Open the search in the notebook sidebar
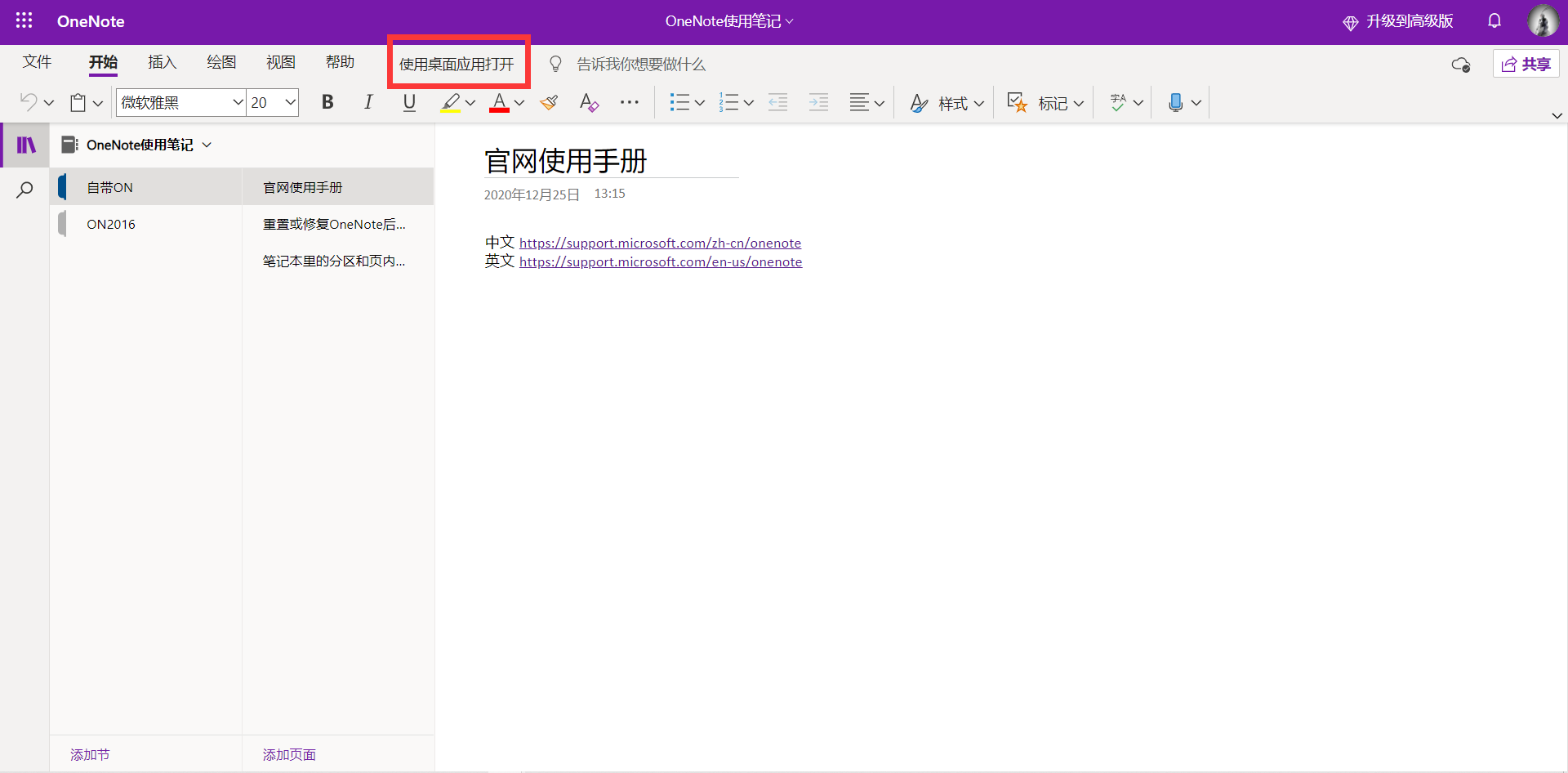1568x773 pixels. (x=24, y=189)
